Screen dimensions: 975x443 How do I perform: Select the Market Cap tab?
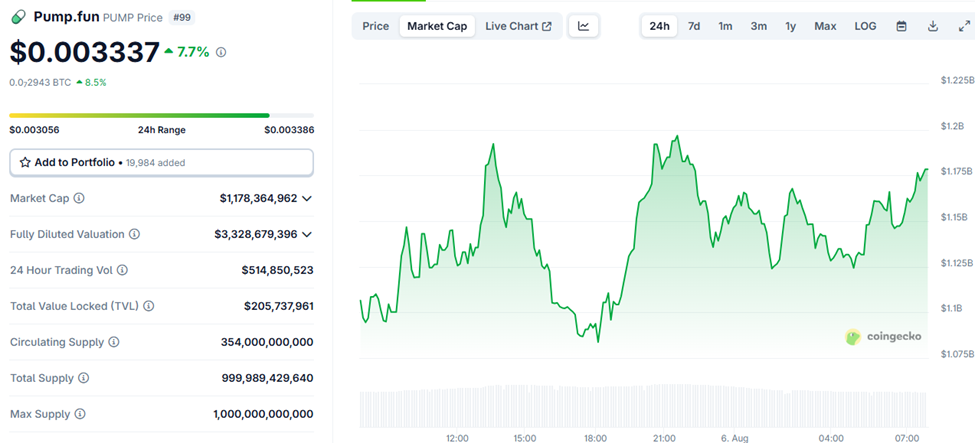pos(437,26)
